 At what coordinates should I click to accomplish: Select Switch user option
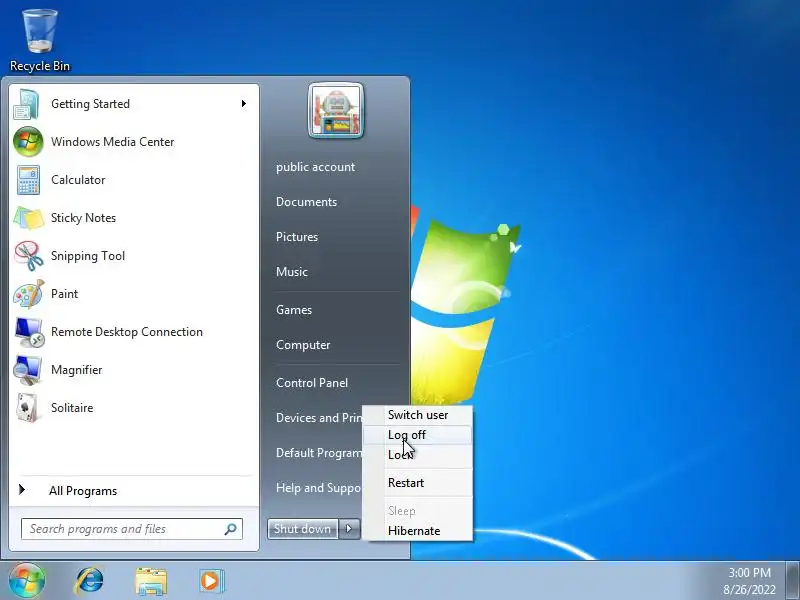pos(418,415)
